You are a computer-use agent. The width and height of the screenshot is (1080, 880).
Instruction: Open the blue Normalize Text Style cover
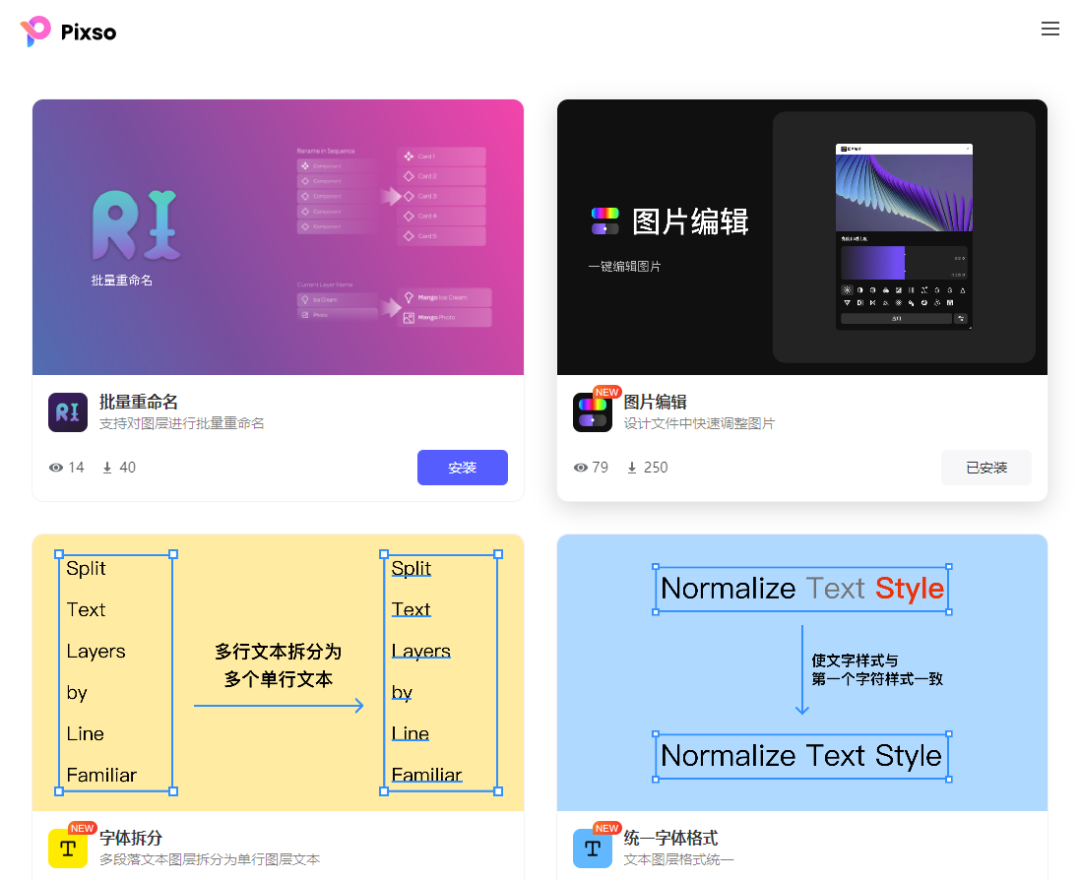coord(802,673)
